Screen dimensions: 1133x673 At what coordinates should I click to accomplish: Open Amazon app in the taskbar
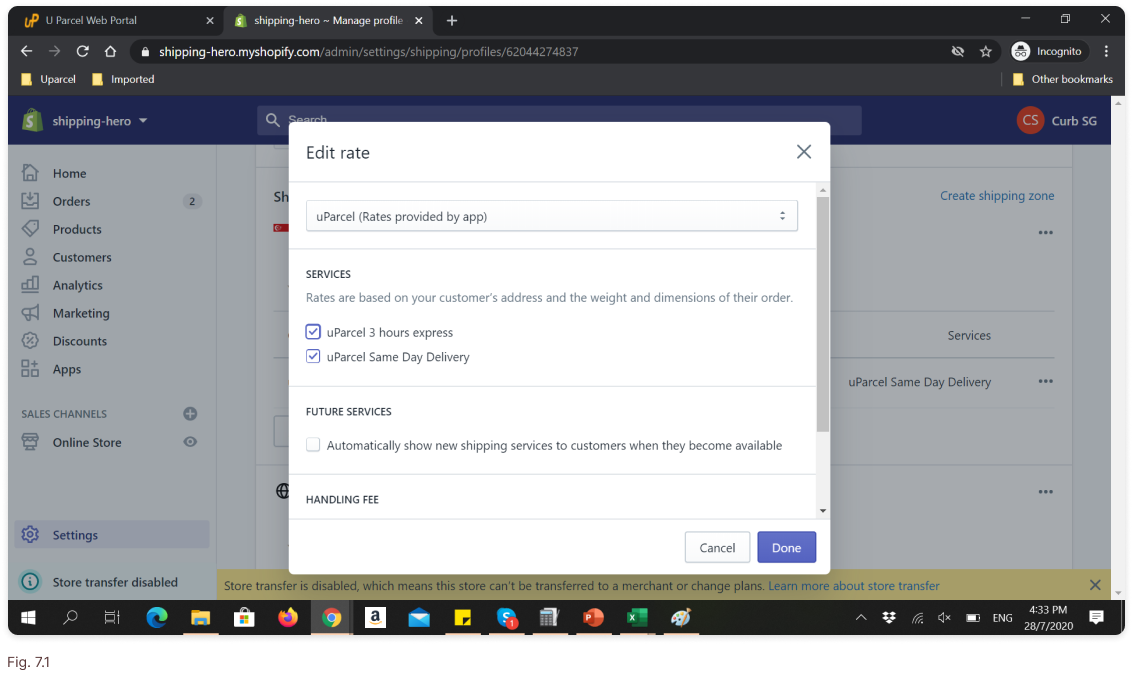tap(375, 617)
